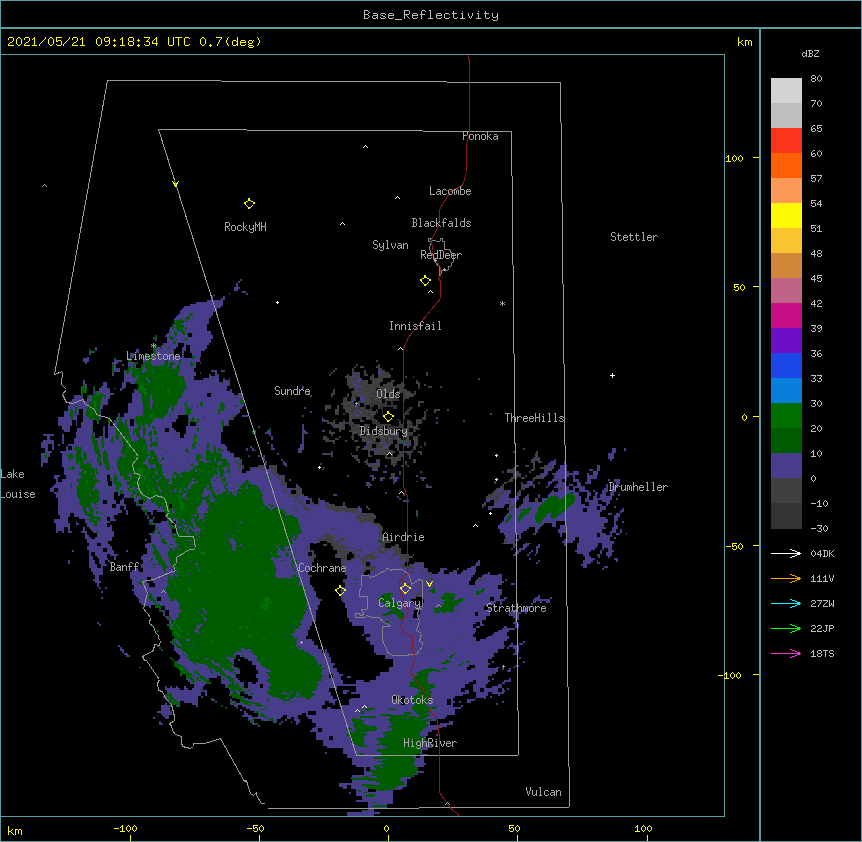Viewport: 862px width, 842px height.
Task: Click the Ponoka city label
Action: pyautogui.click(x=480, y=136)
